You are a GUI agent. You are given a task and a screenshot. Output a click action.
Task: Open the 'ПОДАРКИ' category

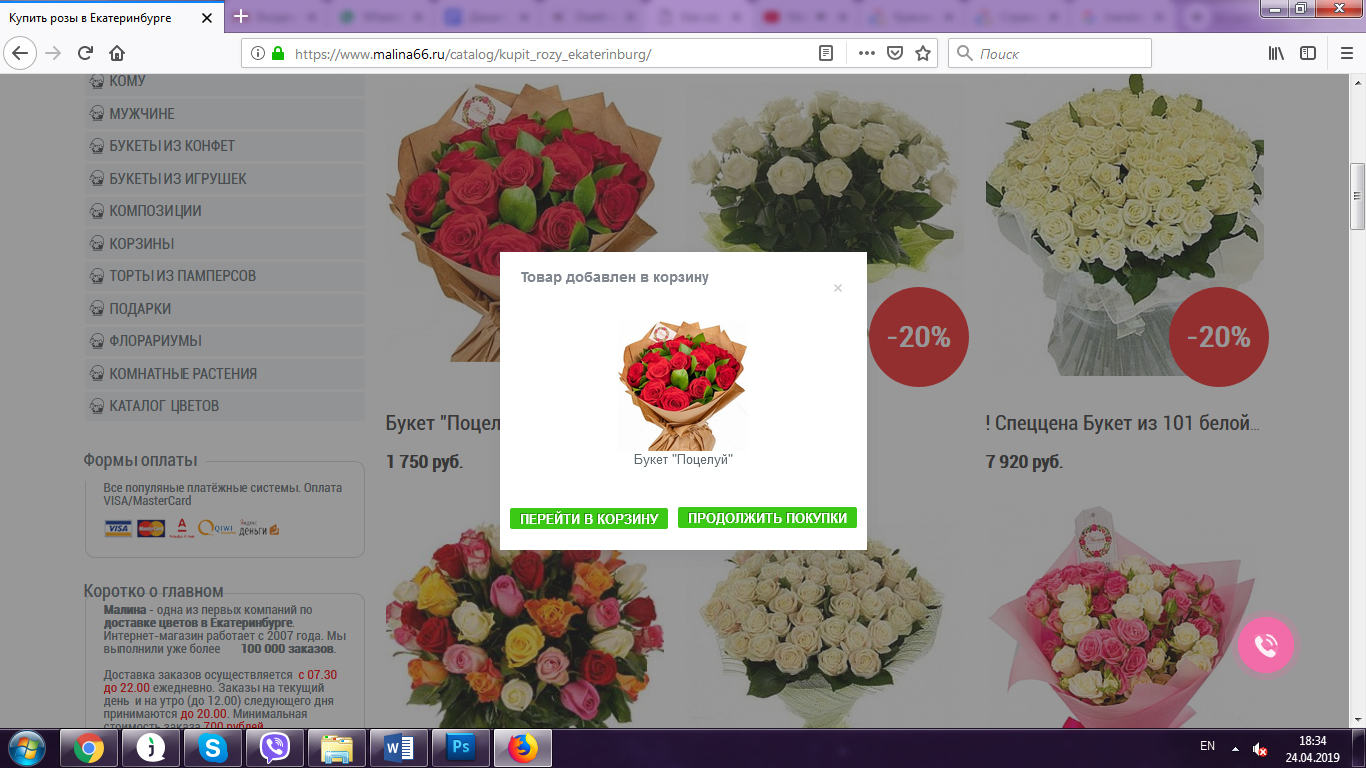[225, 308]
